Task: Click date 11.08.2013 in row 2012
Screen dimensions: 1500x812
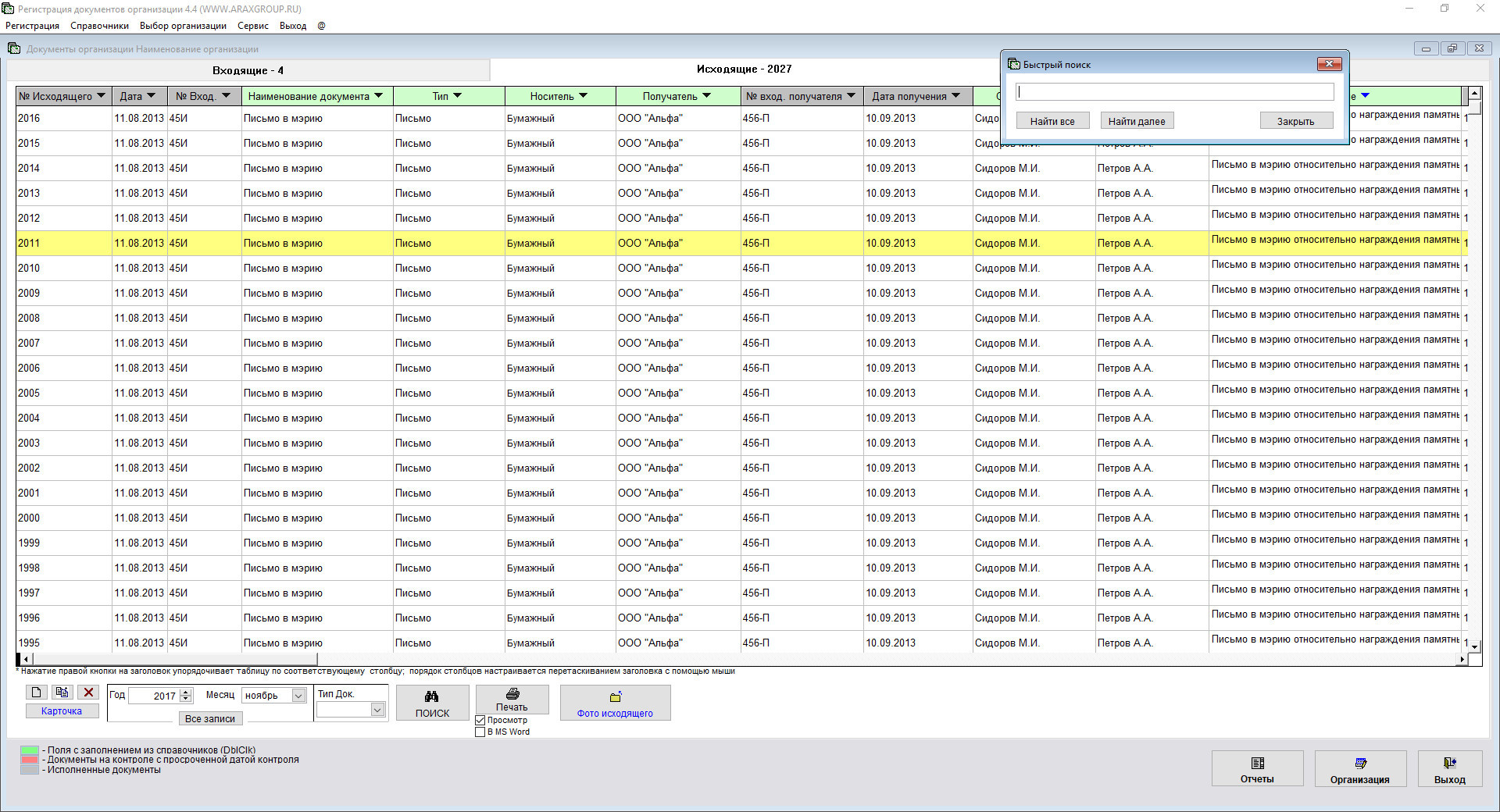Action: 139,219
